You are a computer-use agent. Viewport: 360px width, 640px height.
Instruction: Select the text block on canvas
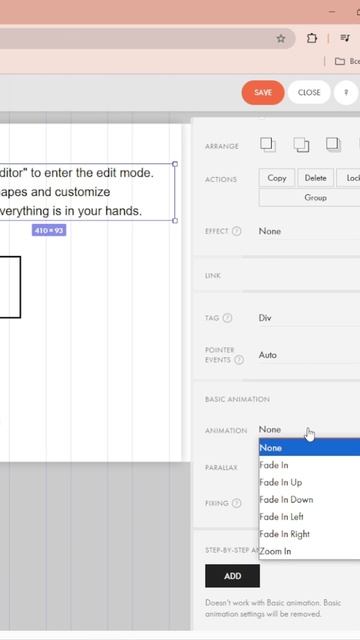pos(86,192)
